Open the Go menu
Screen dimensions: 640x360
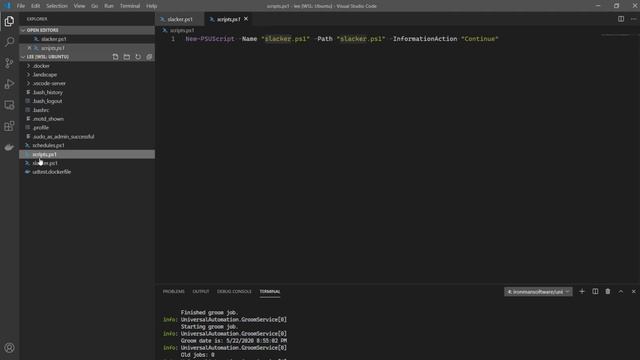coord(94,6)
